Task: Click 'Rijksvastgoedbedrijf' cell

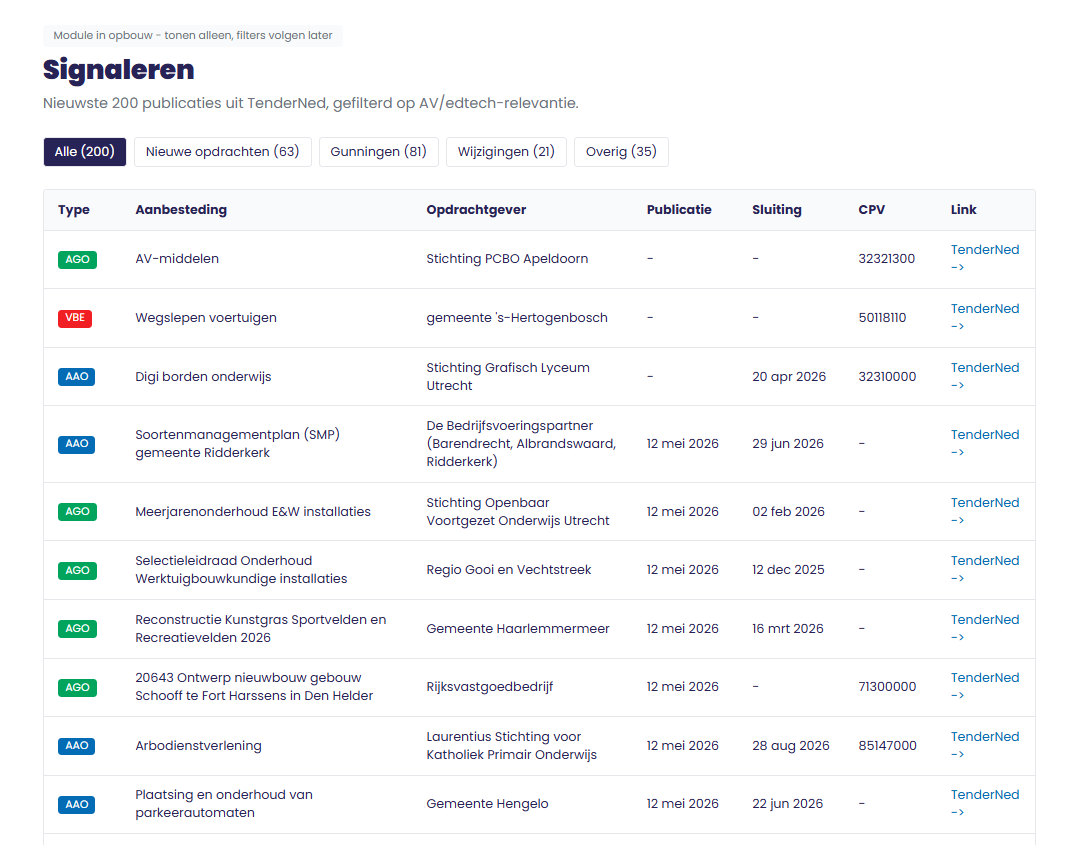Action: tap(490, 687)
